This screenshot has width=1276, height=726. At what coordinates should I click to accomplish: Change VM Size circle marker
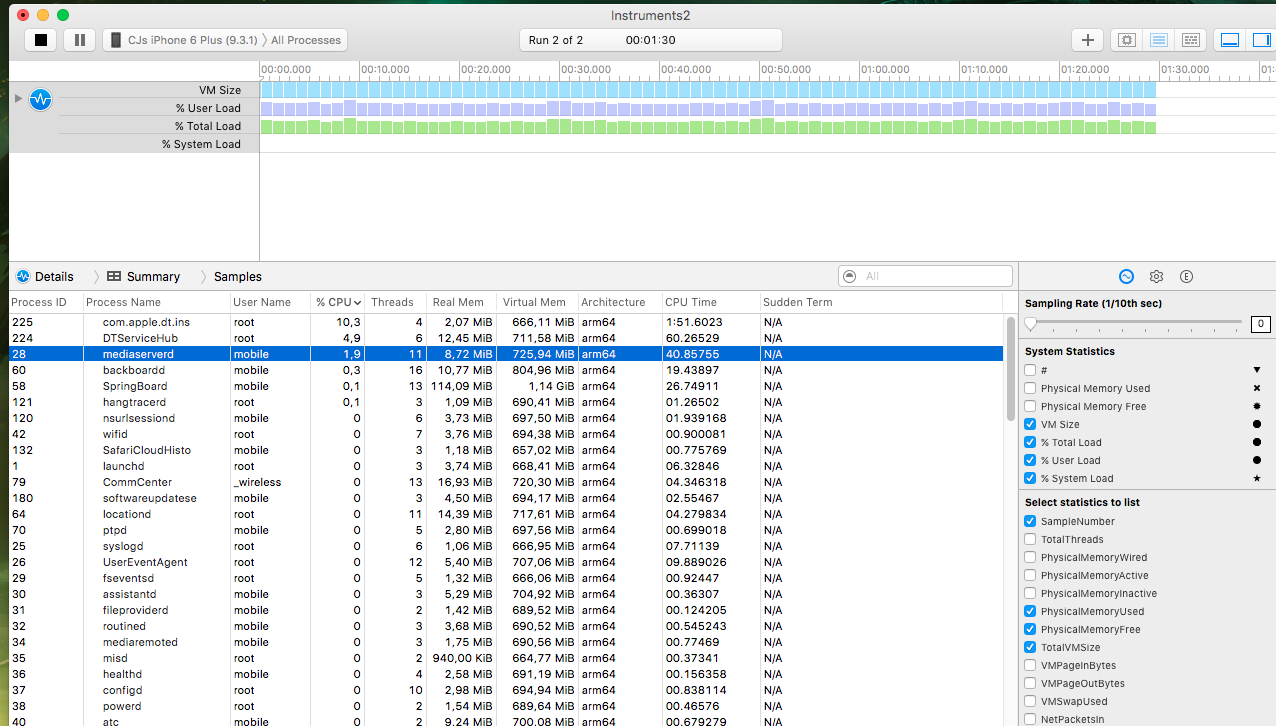1257,424
